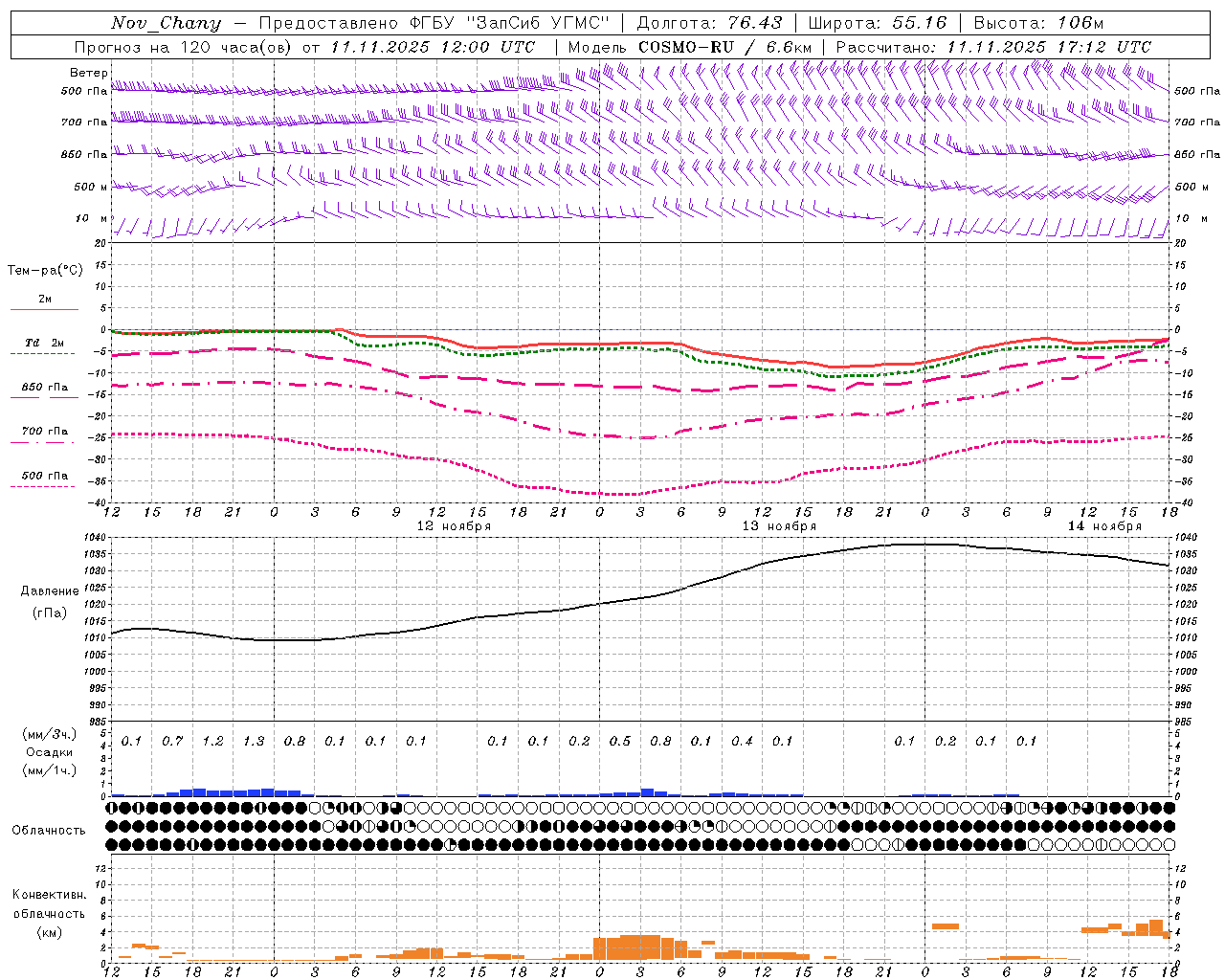Click the '1.3' precipitation value

(254, 742)
